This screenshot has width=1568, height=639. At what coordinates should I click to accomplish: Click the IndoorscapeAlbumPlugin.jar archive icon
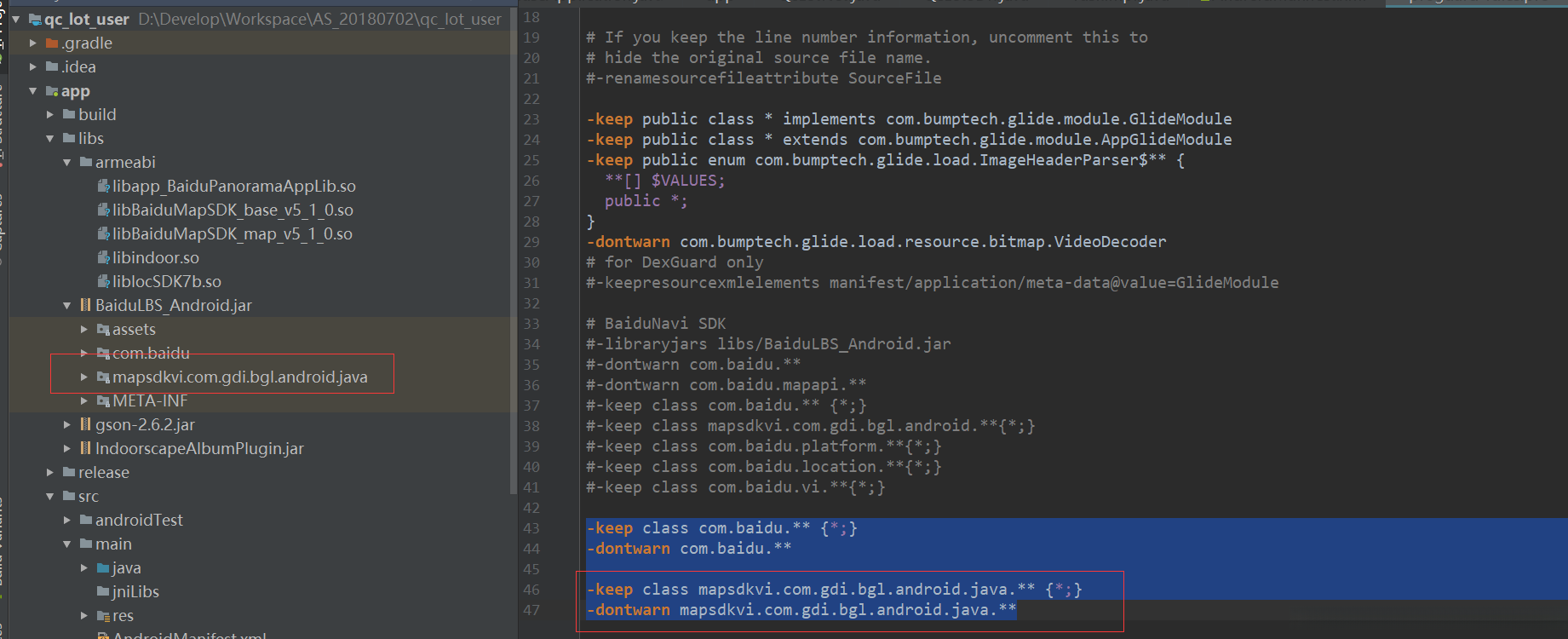(86, 448)
